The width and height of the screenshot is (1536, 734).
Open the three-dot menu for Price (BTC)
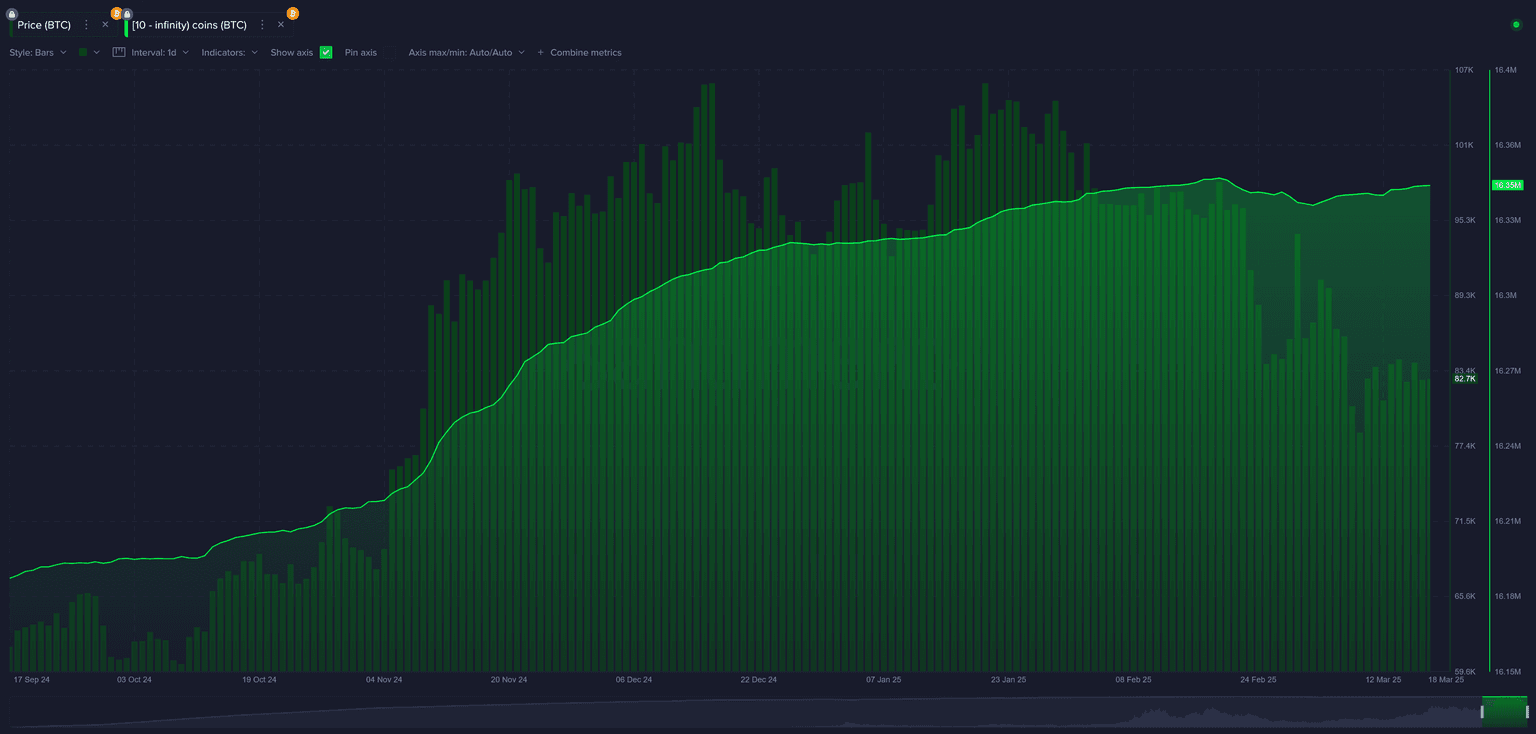pyautogui.click(x=86, y=25)
